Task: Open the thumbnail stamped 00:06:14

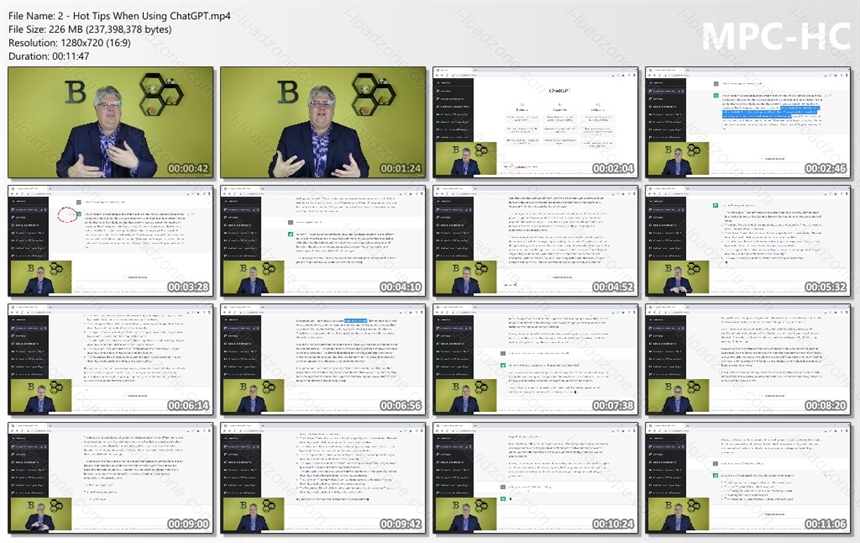Action: [x=111, y=360]
